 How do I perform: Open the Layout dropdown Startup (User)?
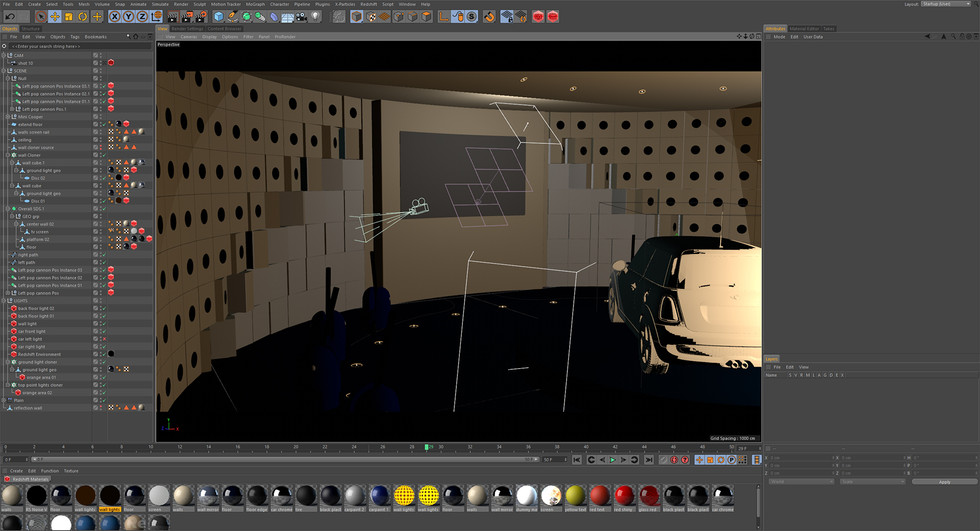point(946,4)
